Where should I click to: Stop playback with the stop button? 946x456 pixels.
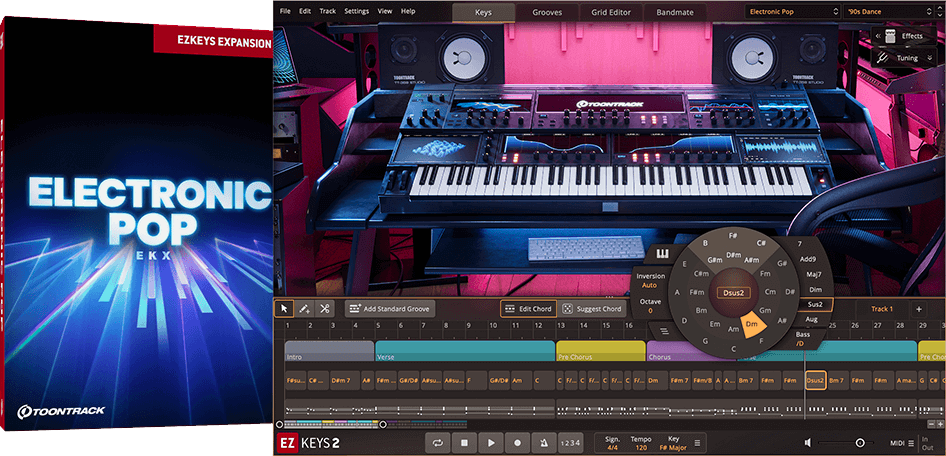coord(465,443)
